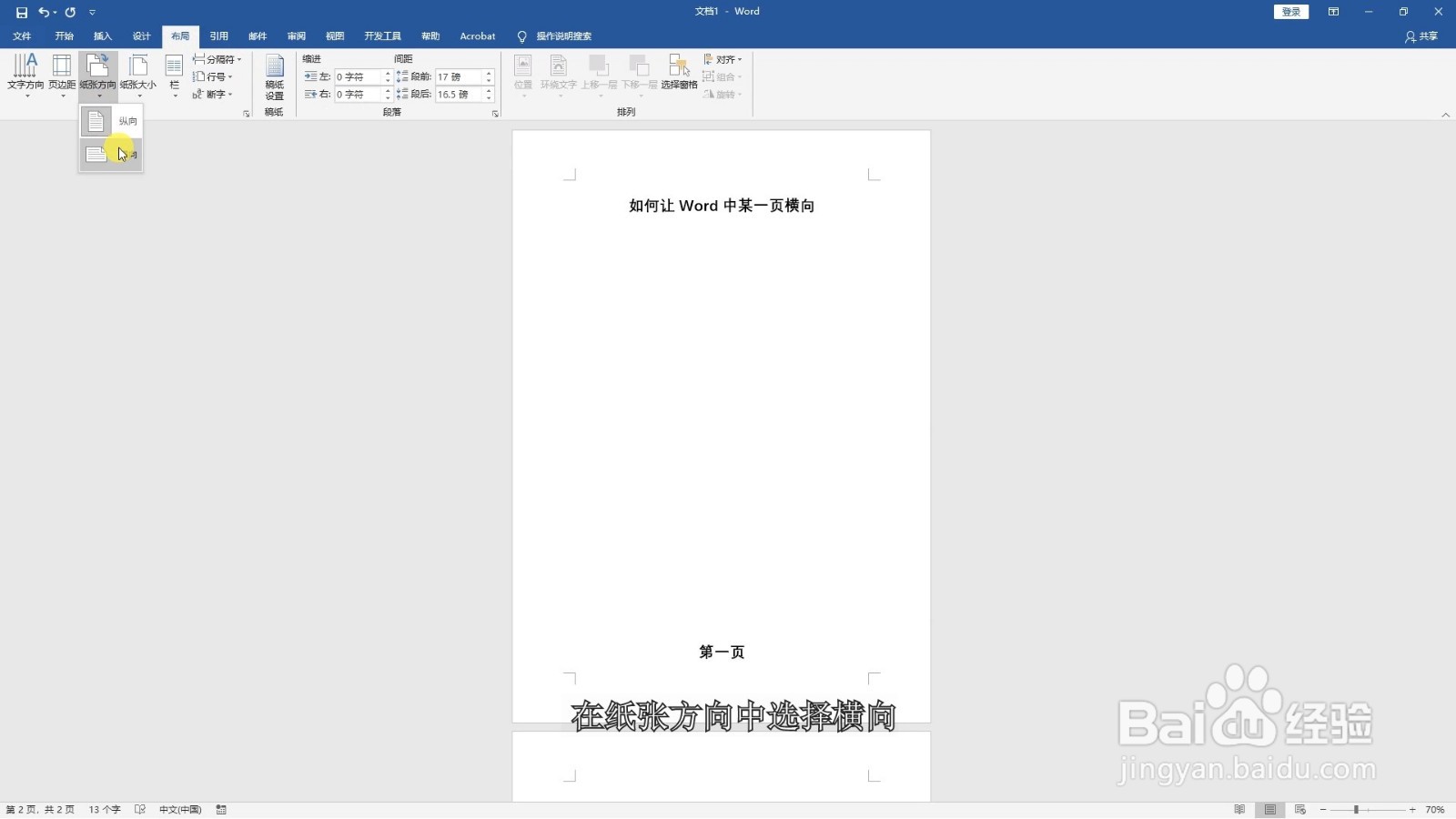1456x819 pixels.
Task: Click the 70% zoom level
Action: tap(1435, 809)
